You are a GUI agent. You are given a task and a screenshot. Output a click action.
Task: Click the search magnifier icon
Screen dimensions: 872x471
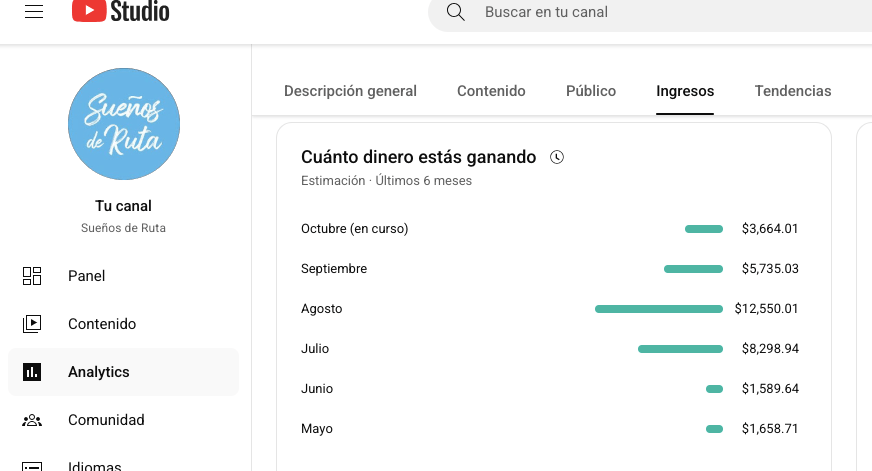point(455,12)
